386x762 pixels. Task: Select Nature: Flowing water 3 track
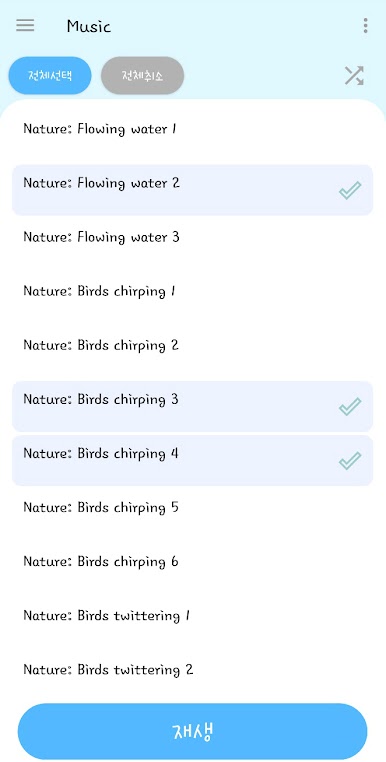pyautogui.click(x=193, y=244)
